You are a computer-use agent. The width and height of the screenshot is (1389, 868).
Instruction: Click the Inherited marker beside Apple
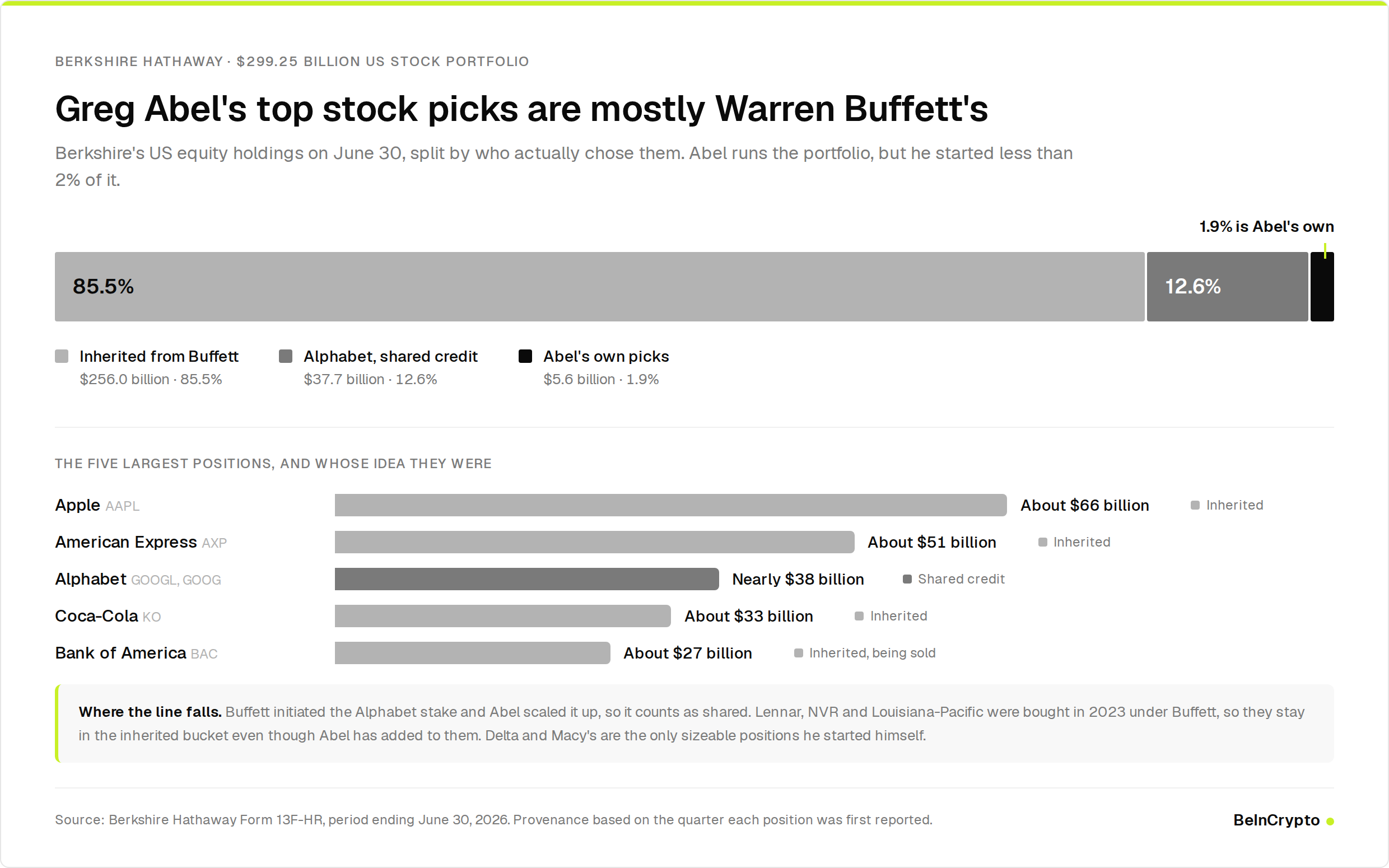[1195, 505]
